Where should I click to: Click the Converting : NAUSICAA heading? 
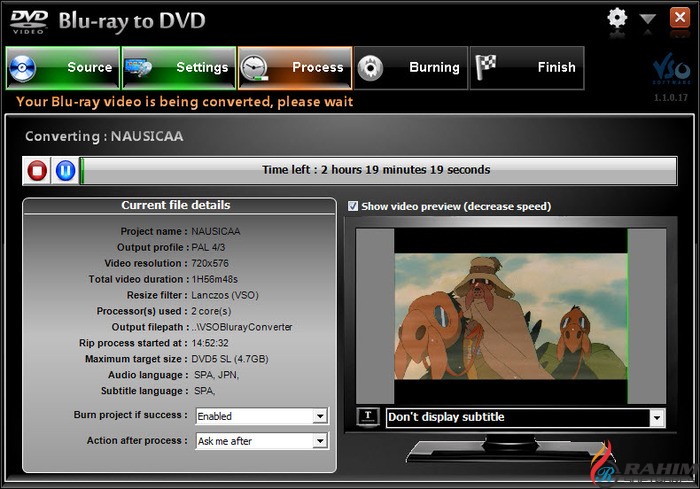click(104, 136)
